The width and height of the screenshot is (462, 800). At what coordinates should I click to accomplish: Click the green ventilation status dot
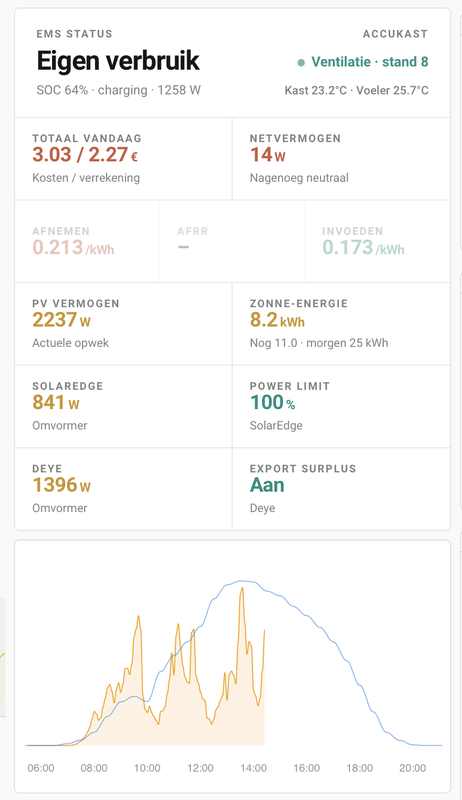[x=301, y=62]
